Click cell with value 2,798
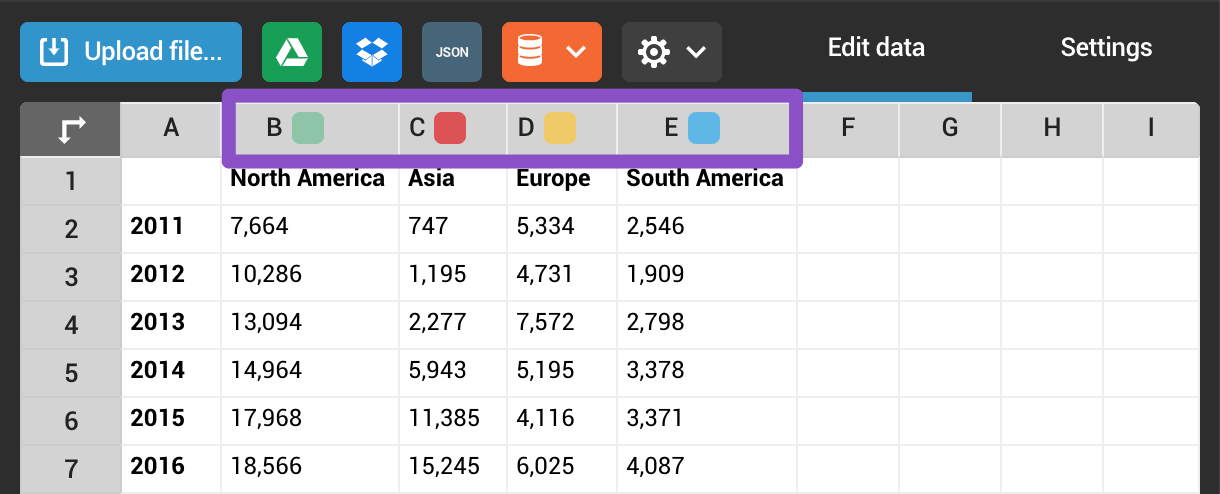The width and height of the screenshot is (1220, 494). tap(707, 326)
